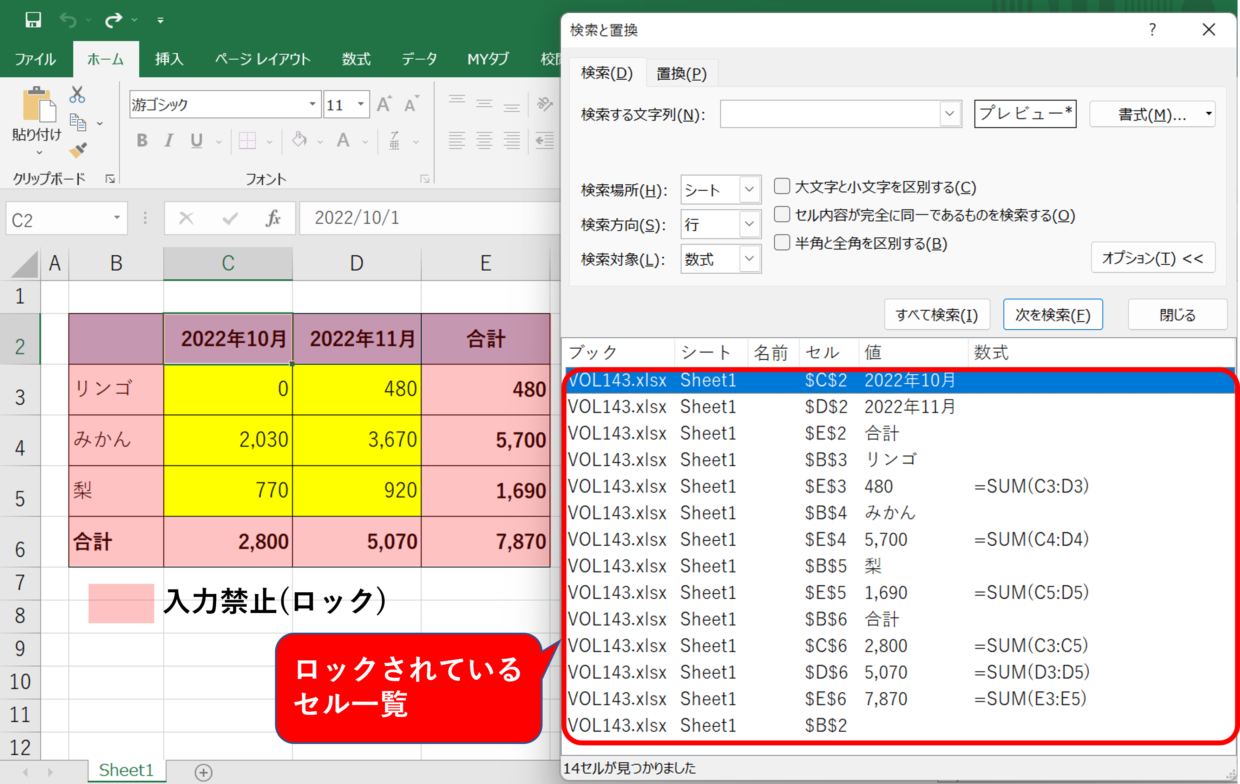This screenshot has width=1240, height=784.
Task: Switch to the 置換 tab
Action: (x=681, y=73)
